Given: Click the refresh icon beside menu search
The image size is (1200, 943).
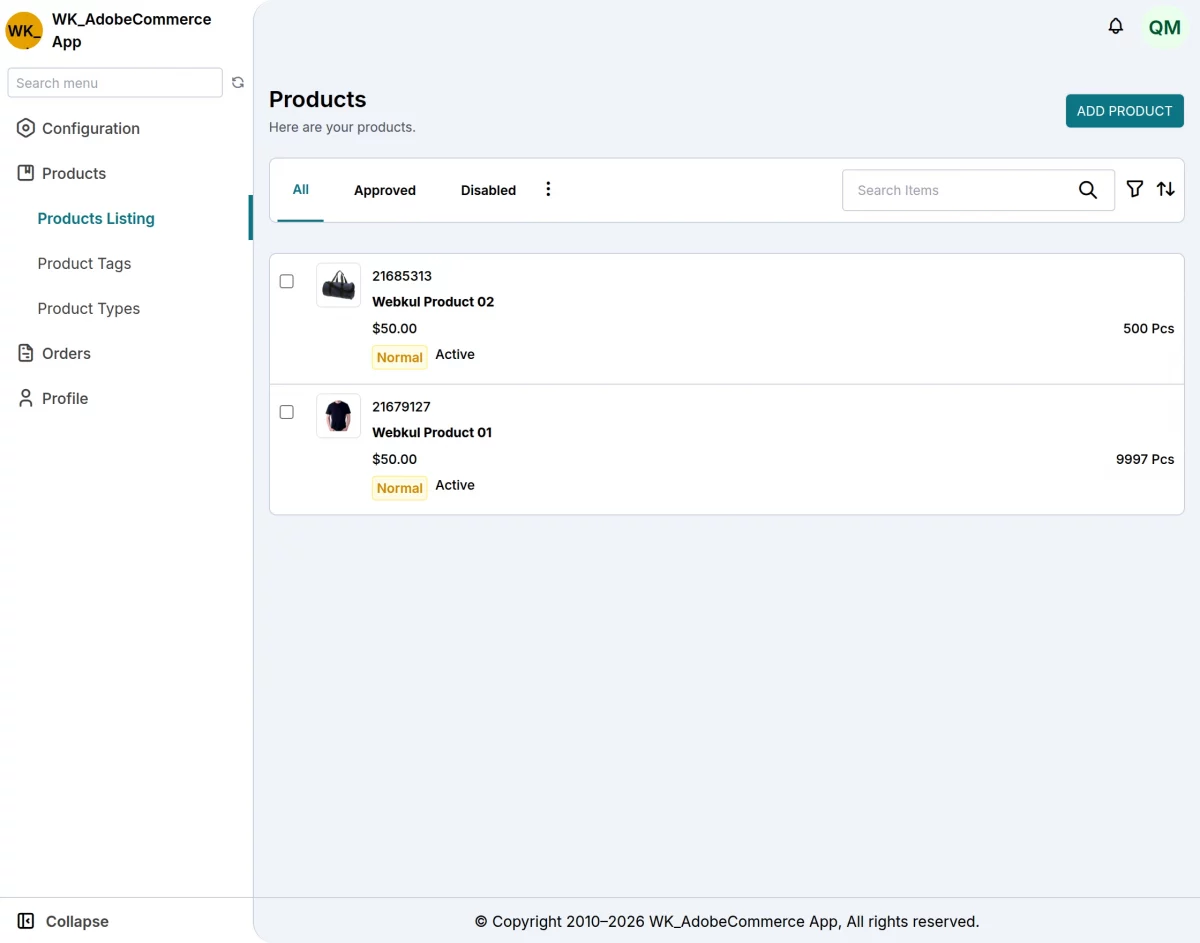Looking at the screenshot, I should tap(238, 82).
